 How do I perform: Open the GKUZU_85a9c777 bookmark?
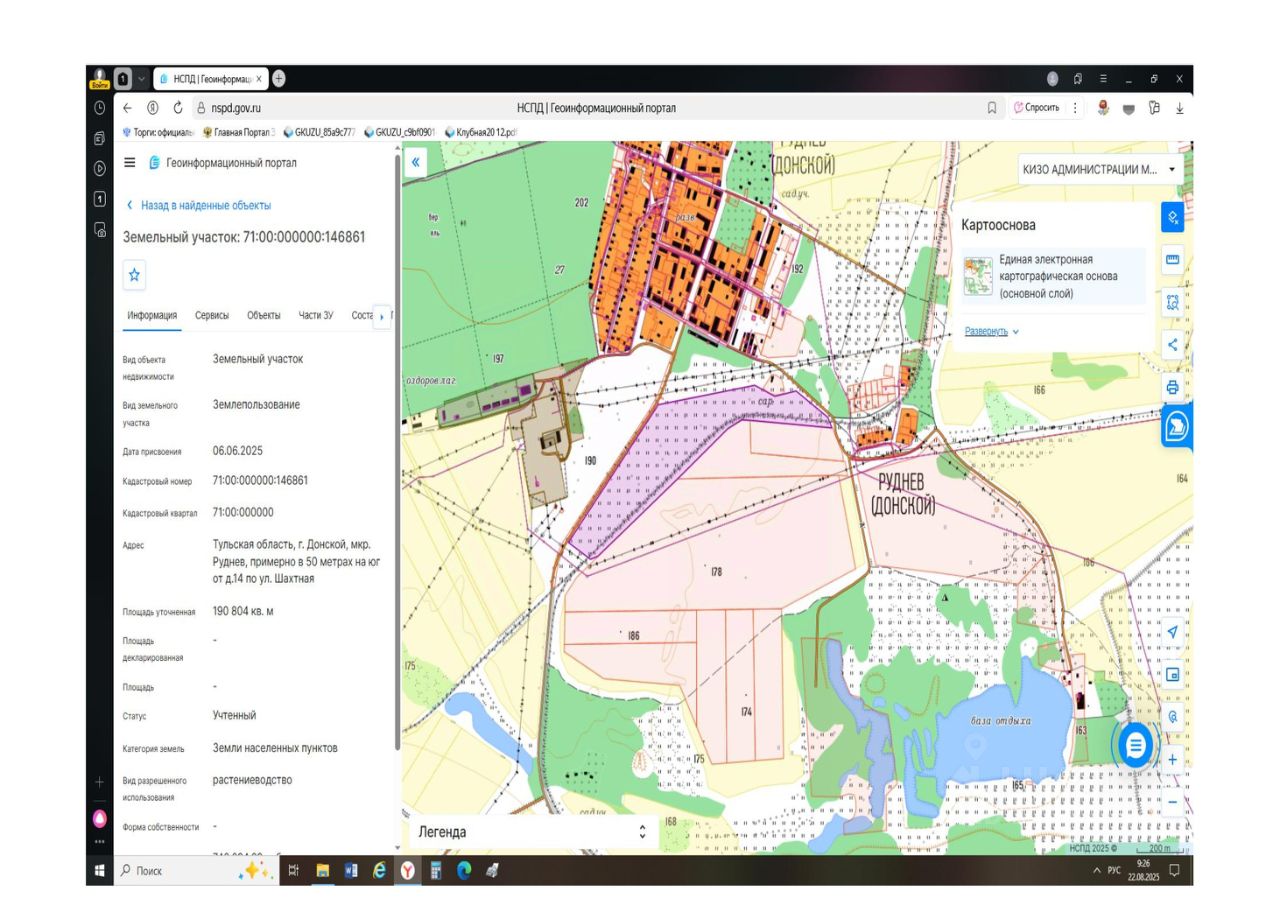coord(320,131)
